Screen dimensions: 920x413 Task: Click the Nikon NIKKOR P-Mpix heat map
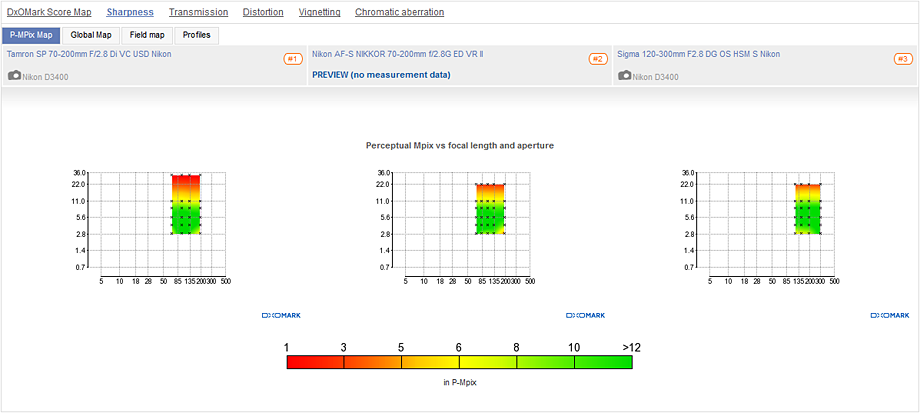point(491,209)
